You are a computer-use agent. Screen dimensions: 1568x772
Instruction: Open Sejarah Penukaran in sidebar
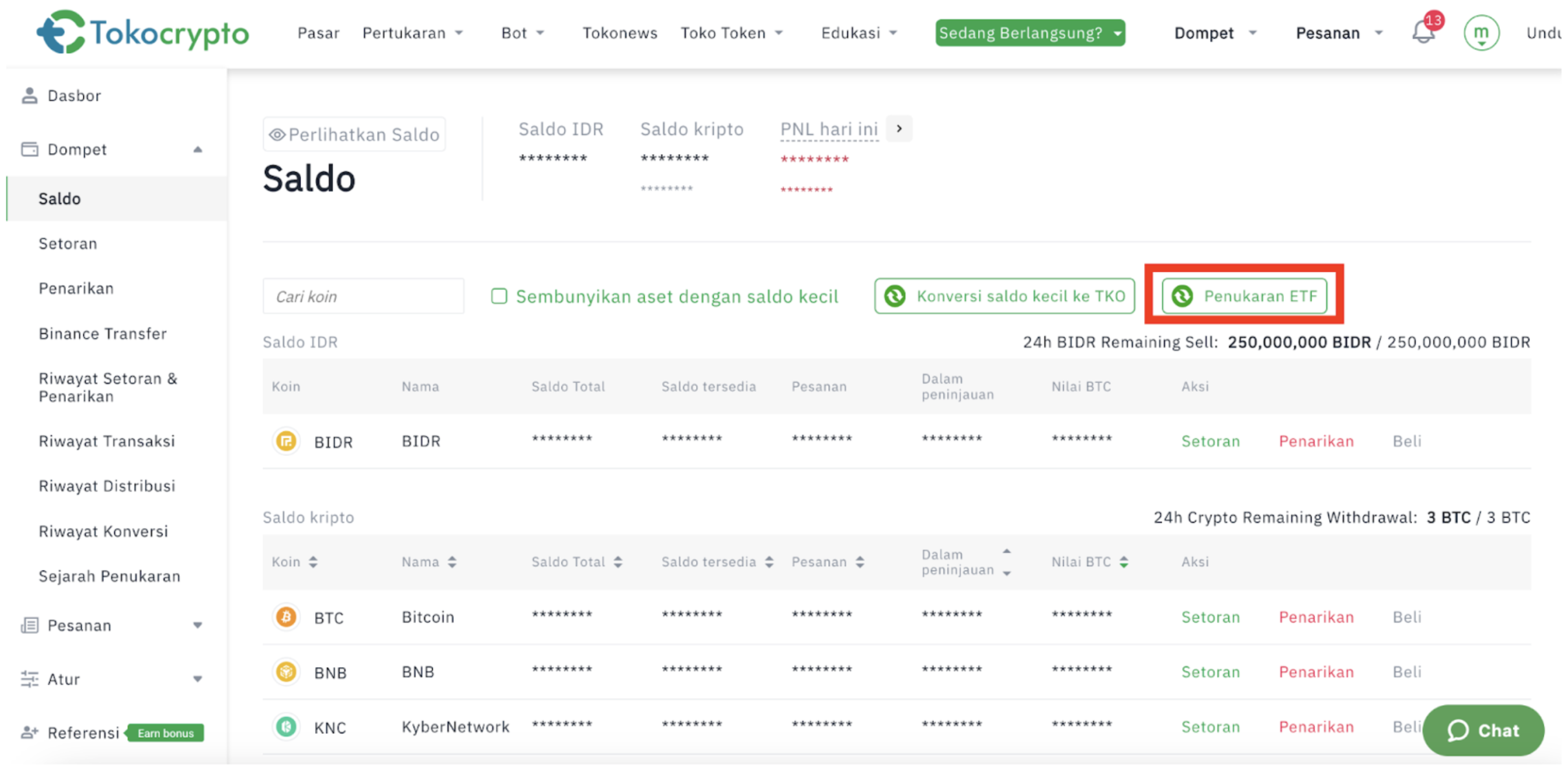[109, 576]
